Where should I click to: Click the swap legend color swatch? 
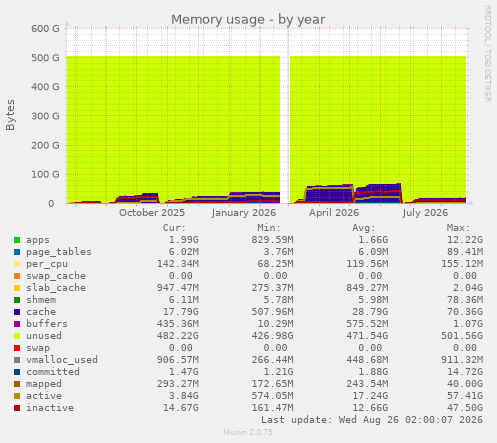tap(17, 348)
